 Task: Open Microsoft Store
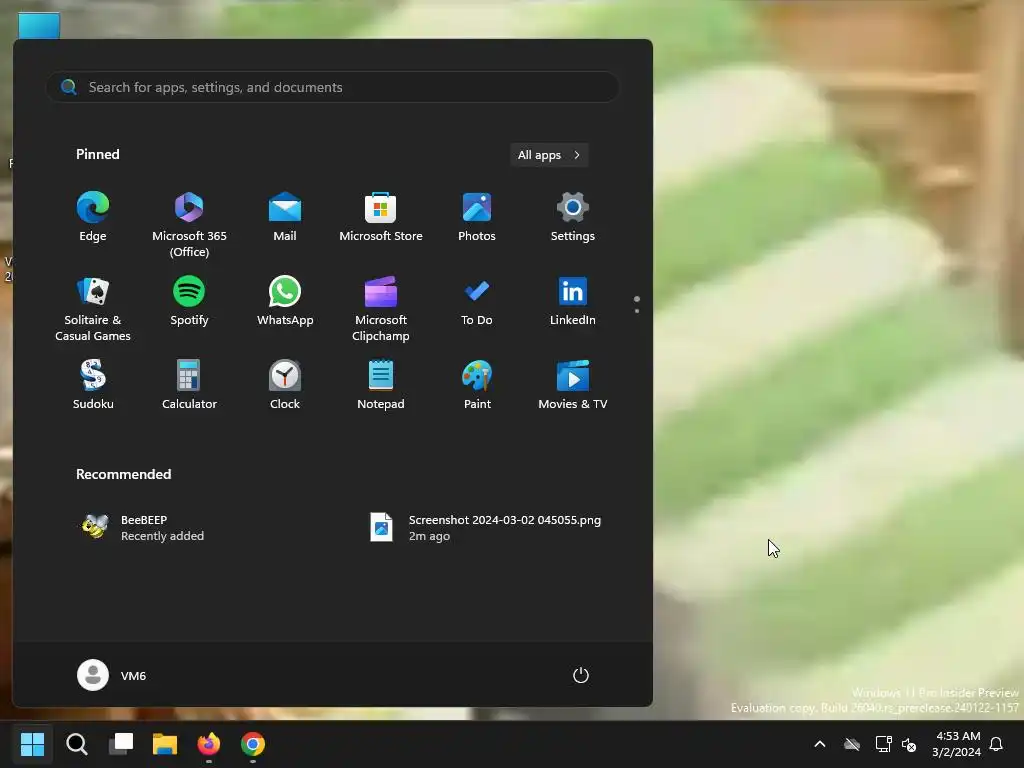point(381,218)
